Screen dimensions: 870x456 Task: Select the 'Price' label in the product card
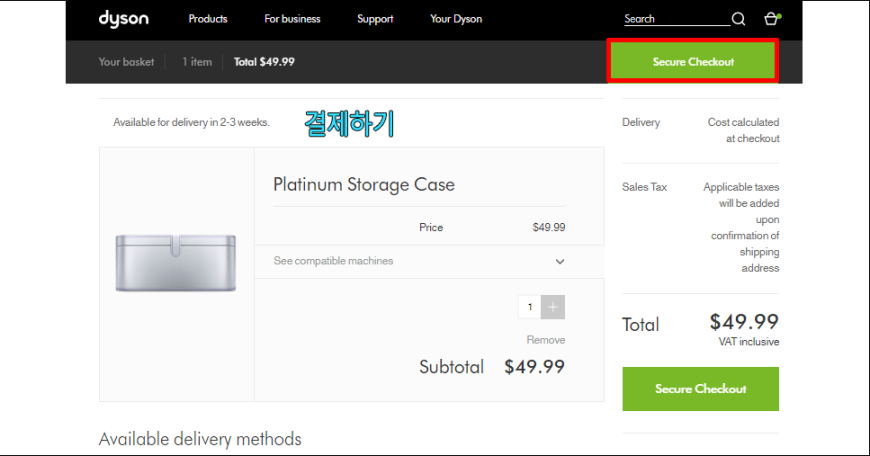[431, 227]
